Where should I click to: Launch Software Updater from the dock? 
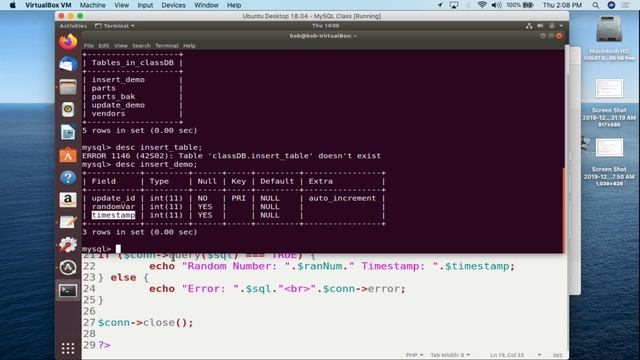(x=68, y=268)
